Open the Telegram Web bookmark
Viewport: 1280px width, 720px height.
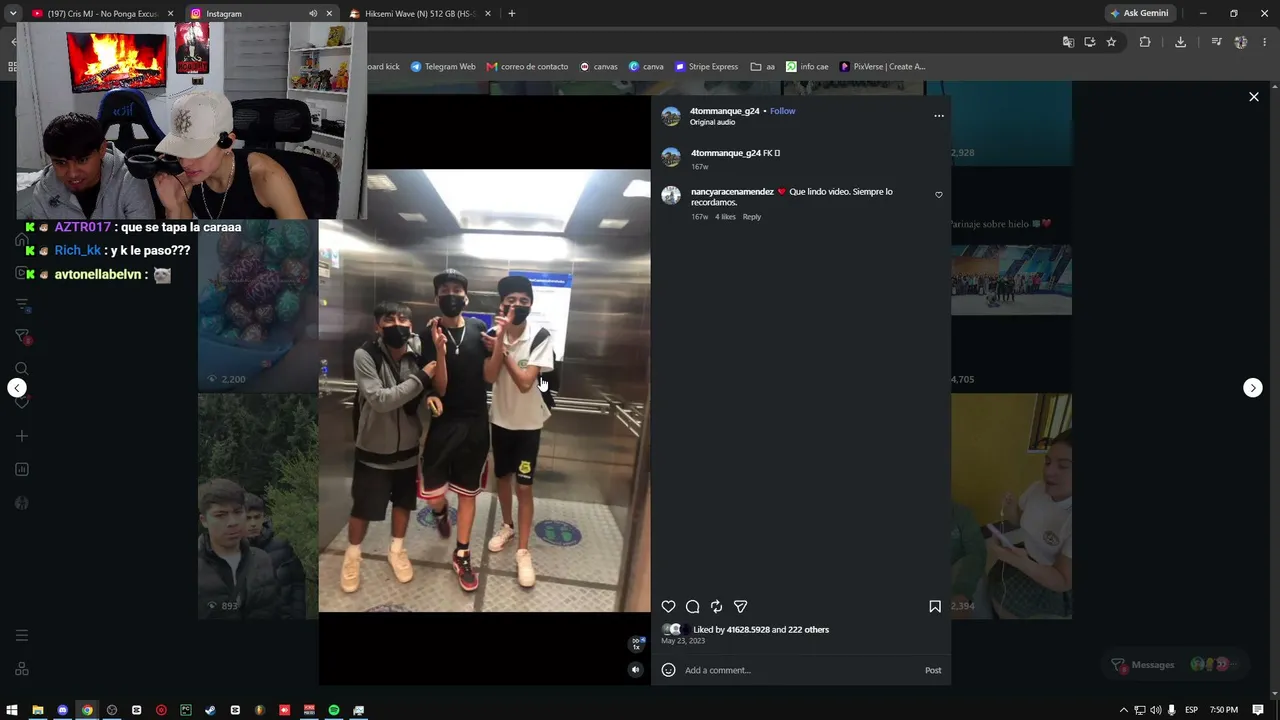pos(443,67)
